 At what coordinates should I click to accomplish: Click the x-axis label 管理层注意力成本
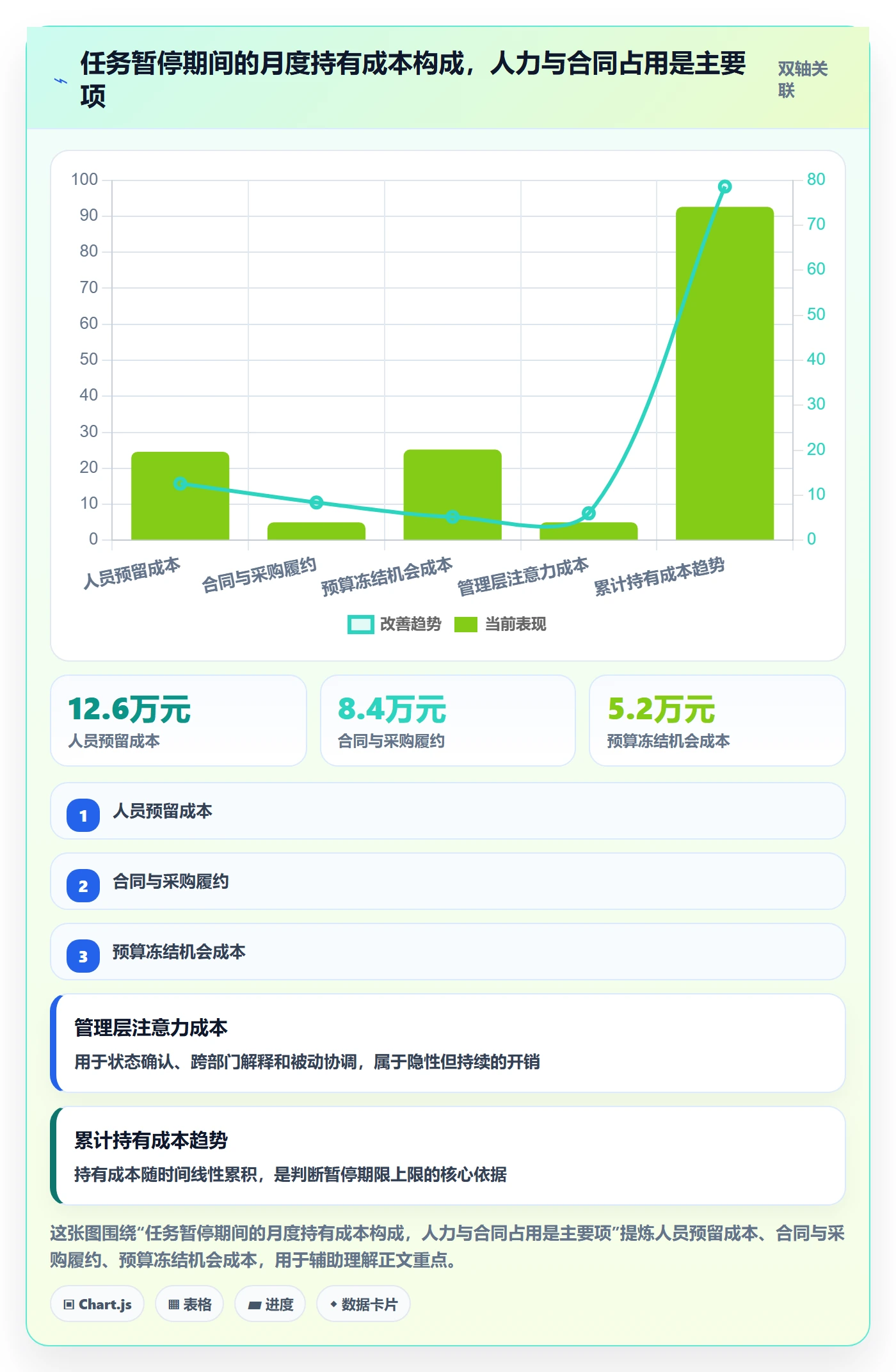click(x=523, y=576)
